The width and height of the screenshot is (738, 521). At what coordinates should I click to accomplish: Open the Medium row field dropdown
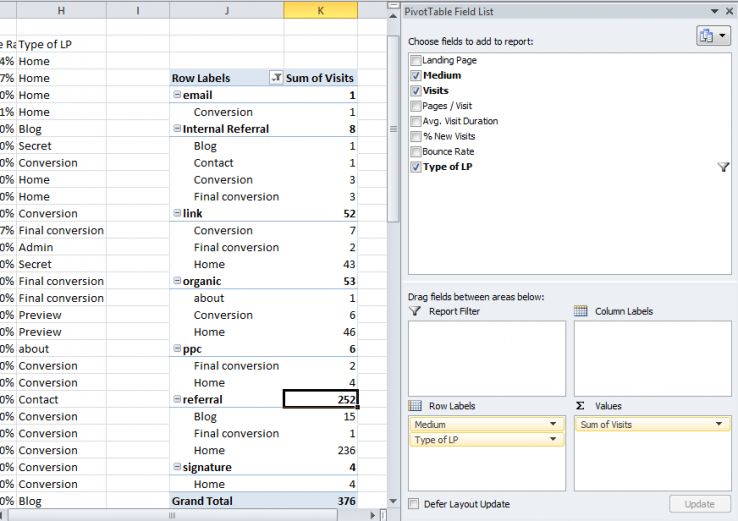point(552,425)
